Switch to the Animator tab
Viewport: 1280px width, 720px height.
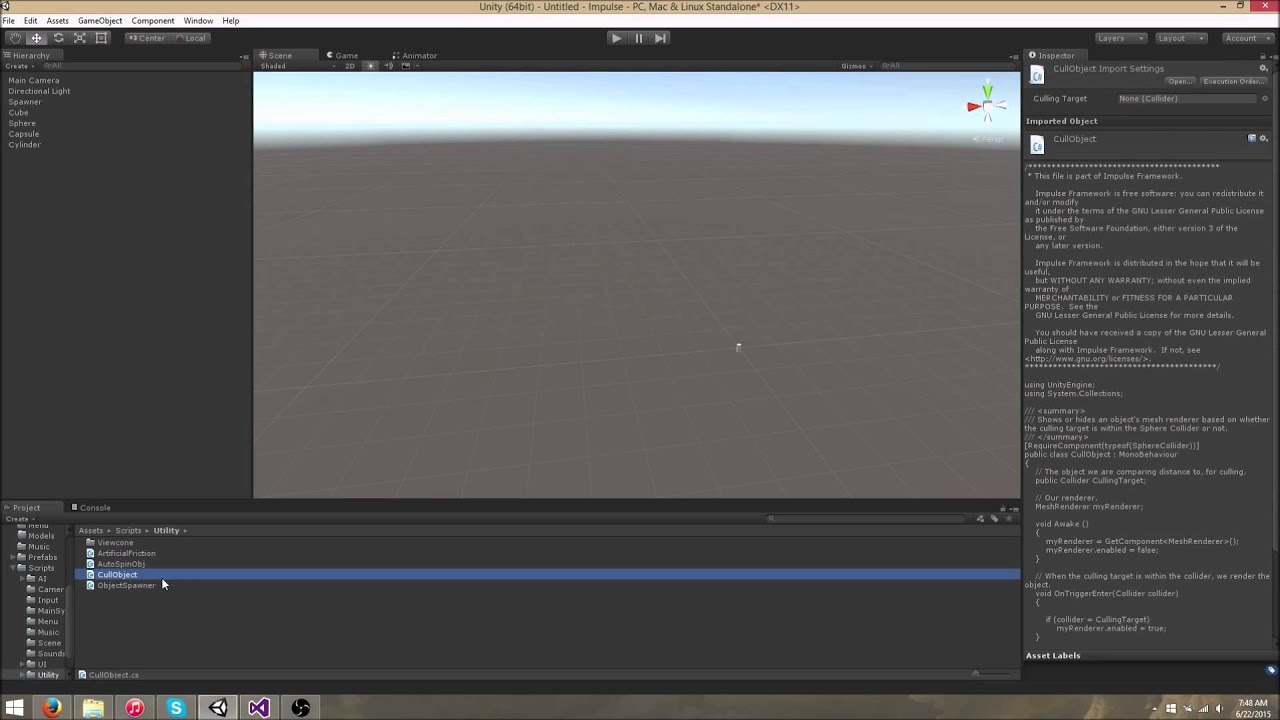click(414, 55)
